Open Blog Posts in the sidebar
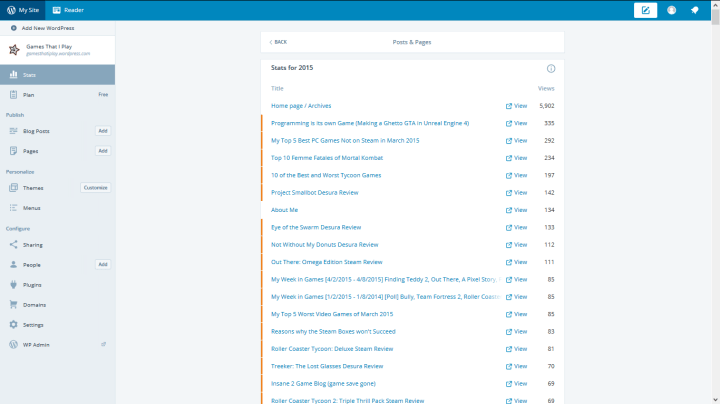720x404 pixels. coord(36,131)
